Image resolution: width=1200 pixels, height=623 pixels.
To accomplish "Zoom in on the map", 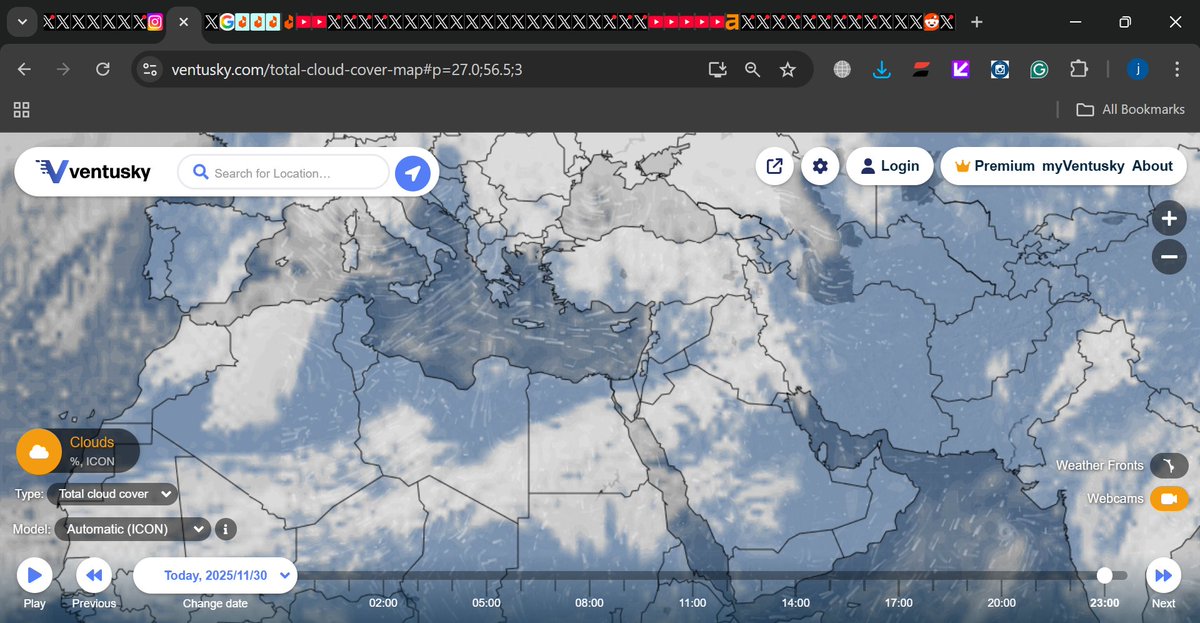I will [x=1169, y=218].
